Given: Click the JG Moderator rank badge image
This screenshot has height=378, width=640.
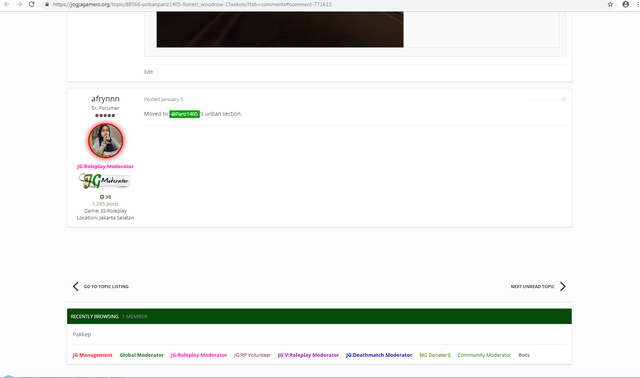Looking at the screenshot, I should (x=105, y=181).
